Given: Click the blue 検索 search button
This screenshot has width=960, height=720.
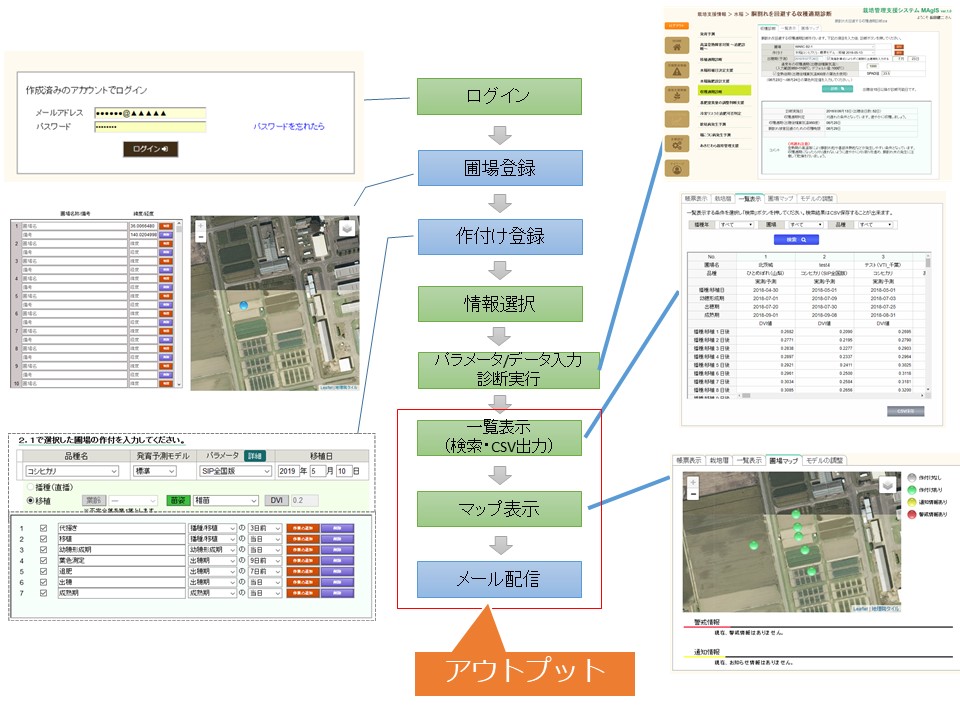Looking at the screenshot, I should (x=797, y=239).
